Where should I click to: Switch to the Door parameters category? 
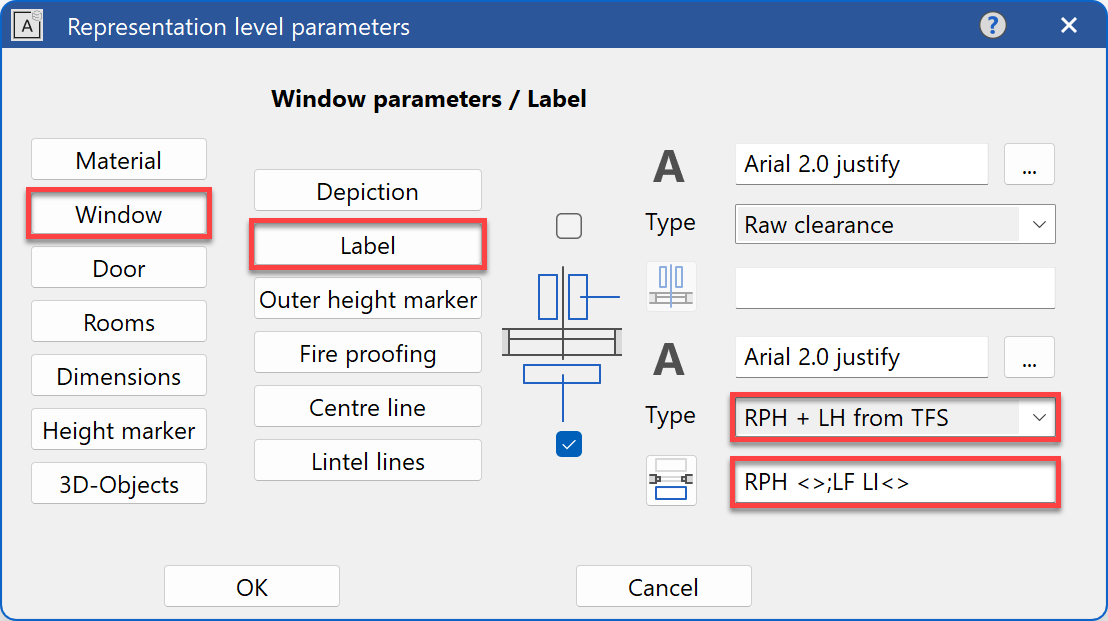[118, 268]
